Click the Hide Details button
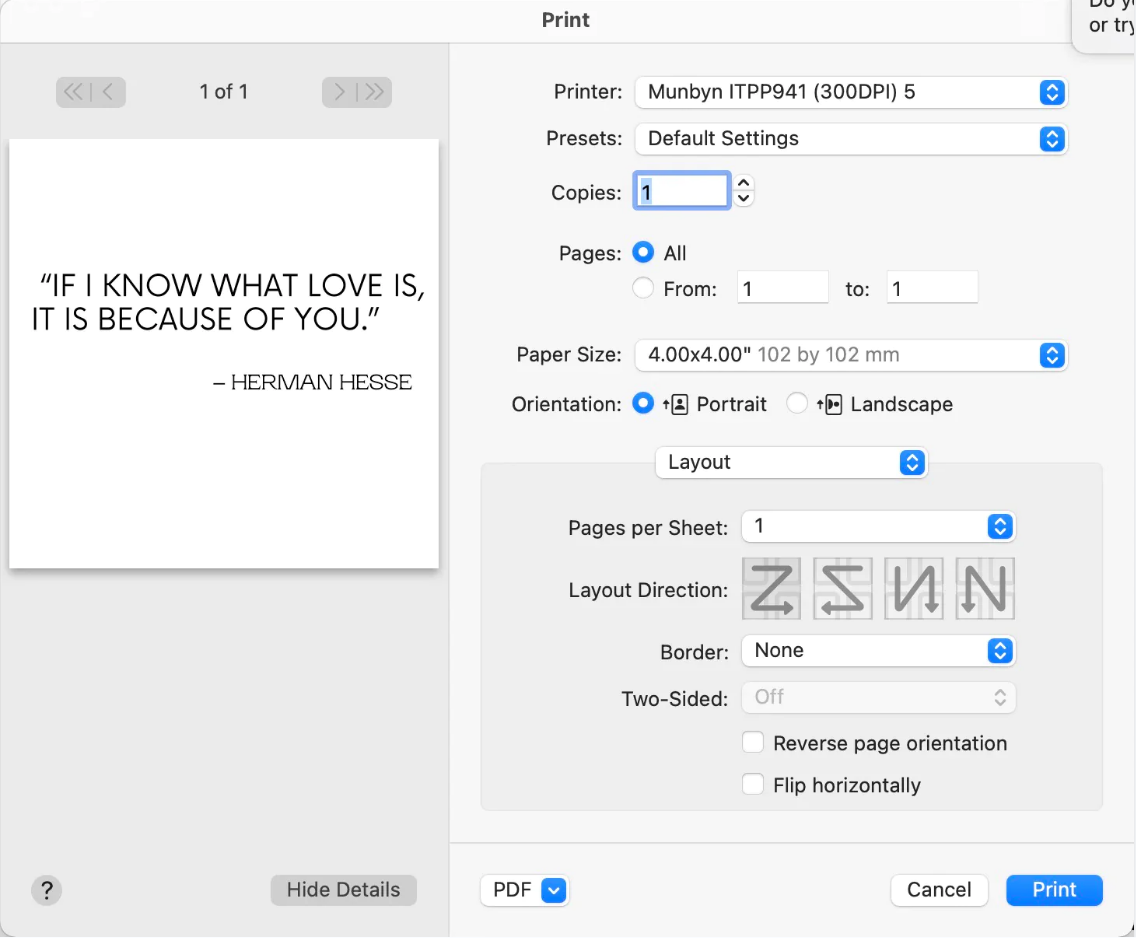This screenshot has width=1136, height=938. tap(343, 890)
